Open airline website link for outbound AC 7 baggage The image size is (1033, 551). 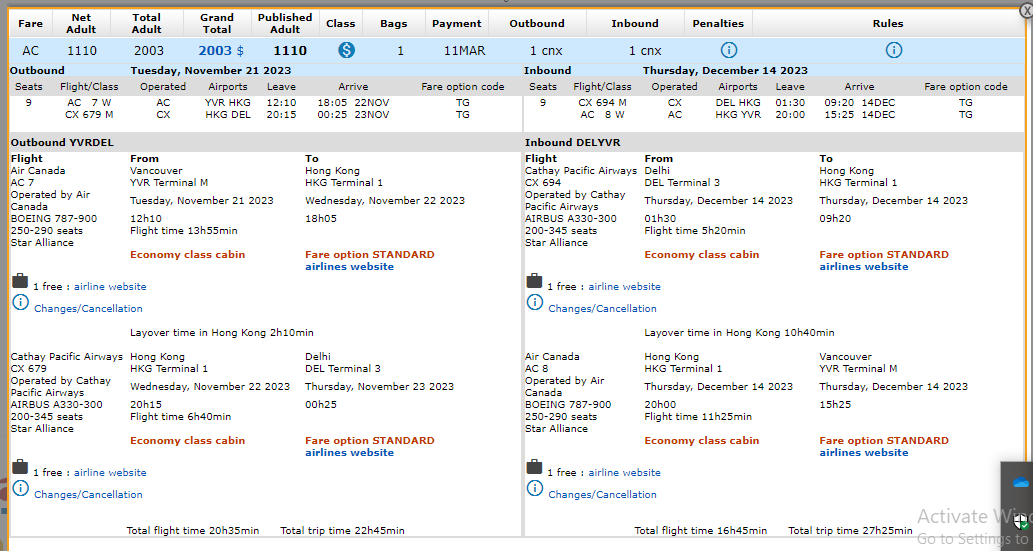tap(110, 287)
